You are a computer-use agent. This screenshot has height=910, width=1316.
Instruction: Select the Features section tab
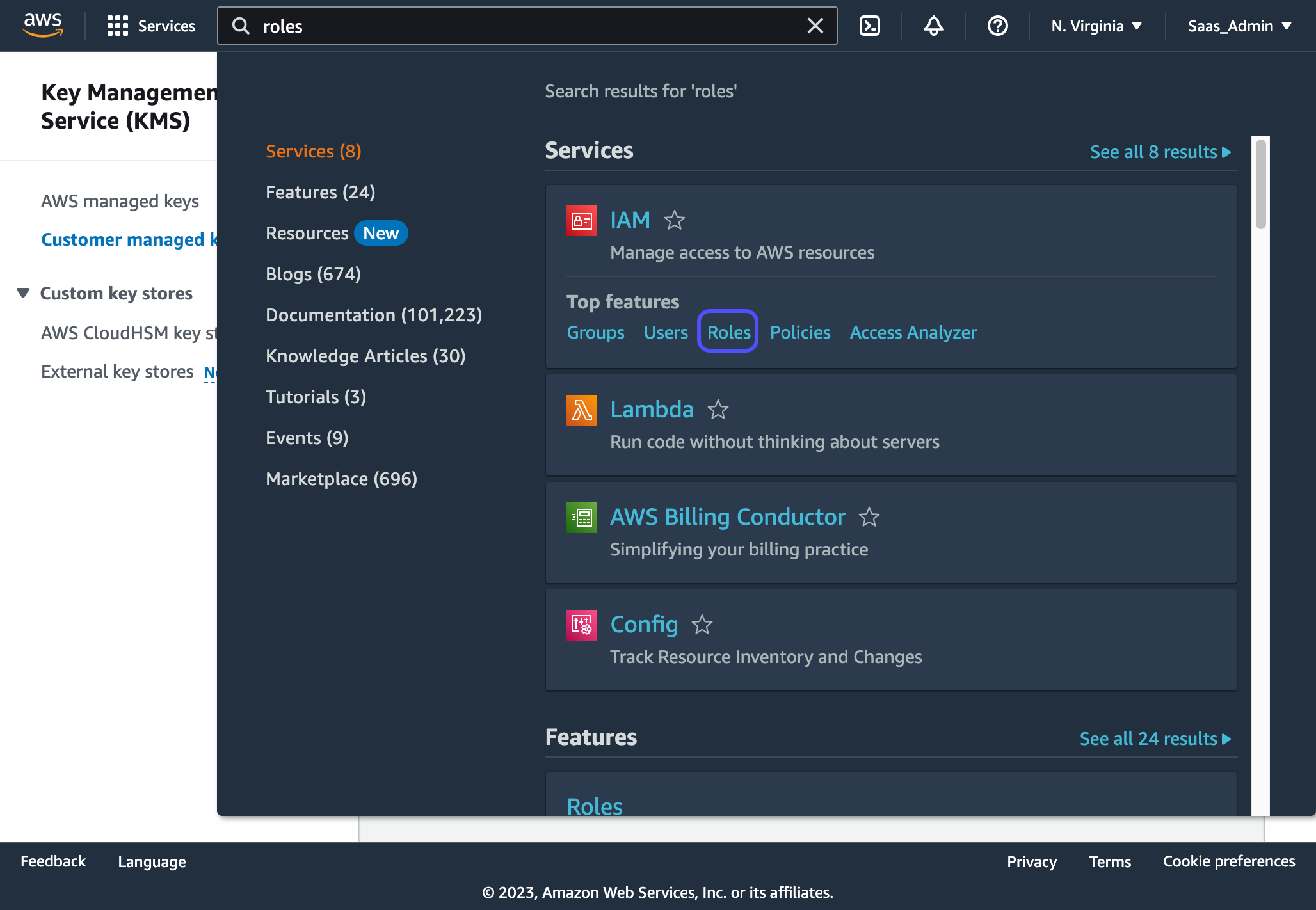pyautogui.click(x=319, y=192)
